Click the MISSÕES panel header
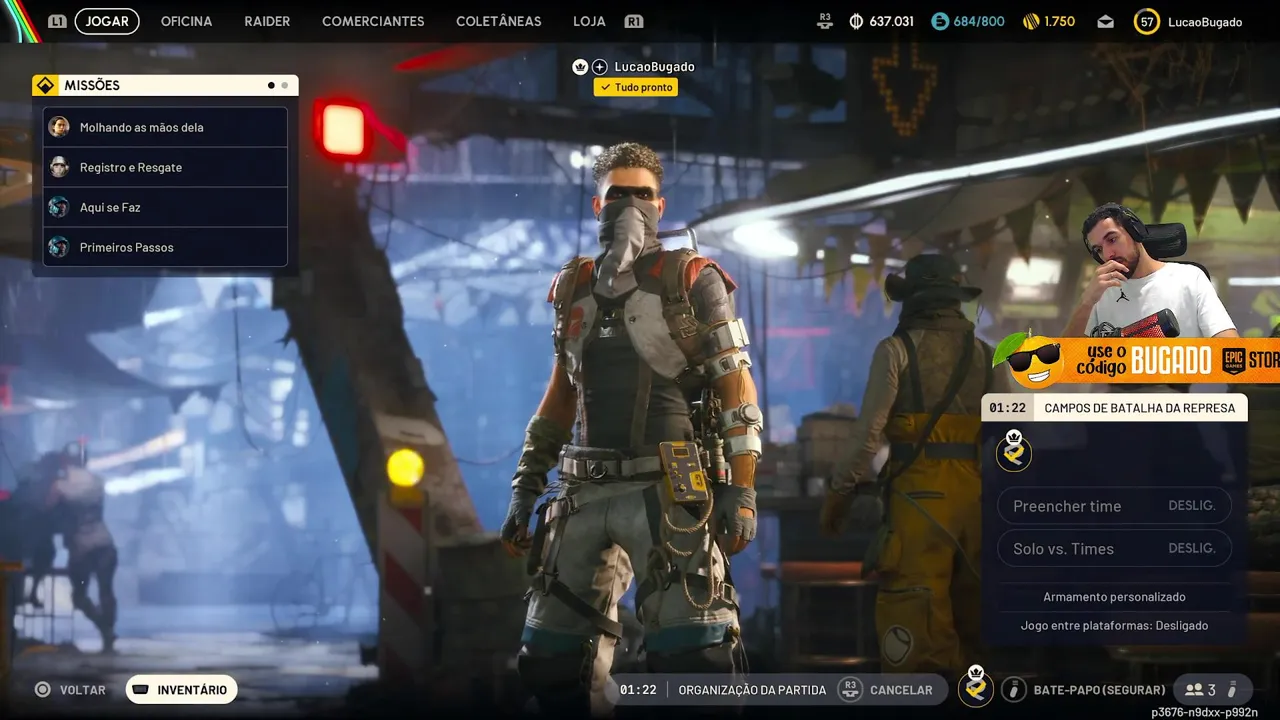The image size is (1280, 720). point(165,85)
